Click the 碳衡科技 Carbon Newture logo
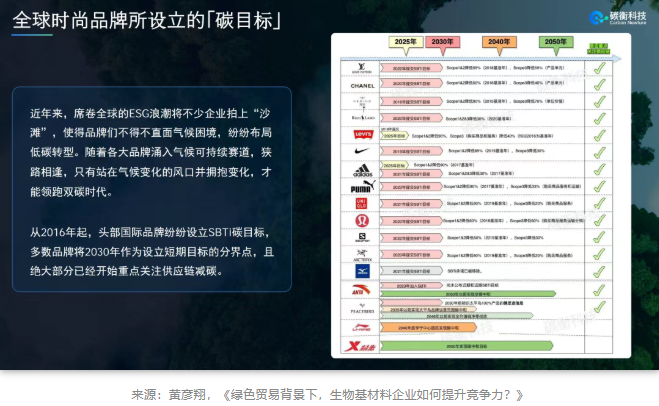 (617, 18)
